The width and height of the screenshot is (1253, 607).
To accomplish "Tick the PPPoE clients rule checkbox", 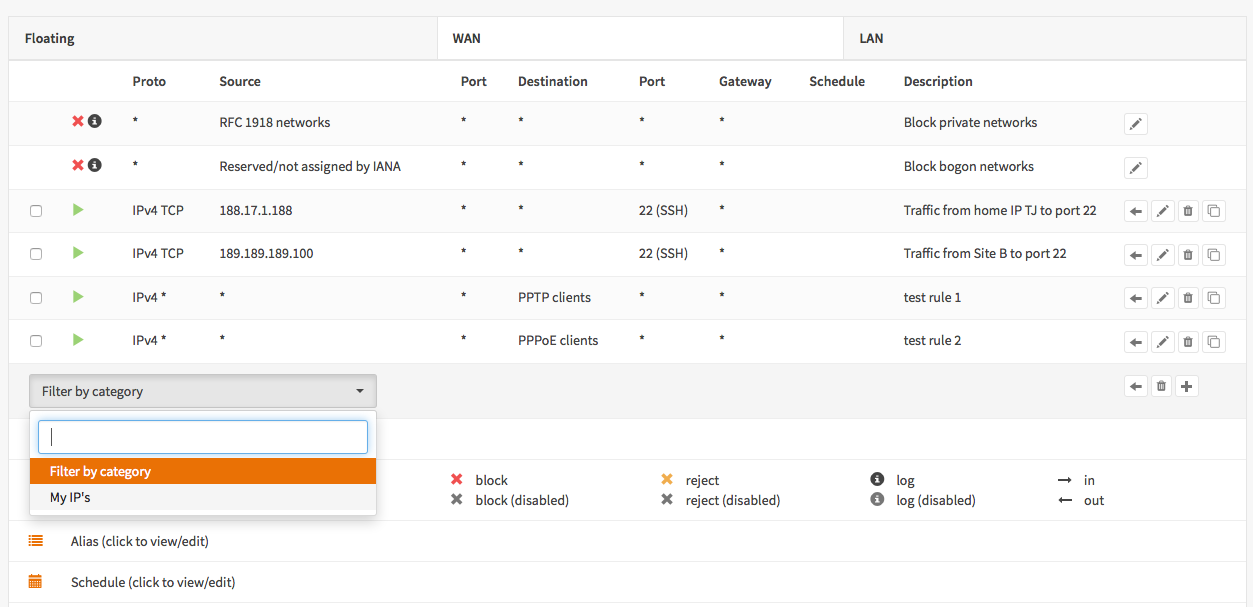I will [36, 341].
